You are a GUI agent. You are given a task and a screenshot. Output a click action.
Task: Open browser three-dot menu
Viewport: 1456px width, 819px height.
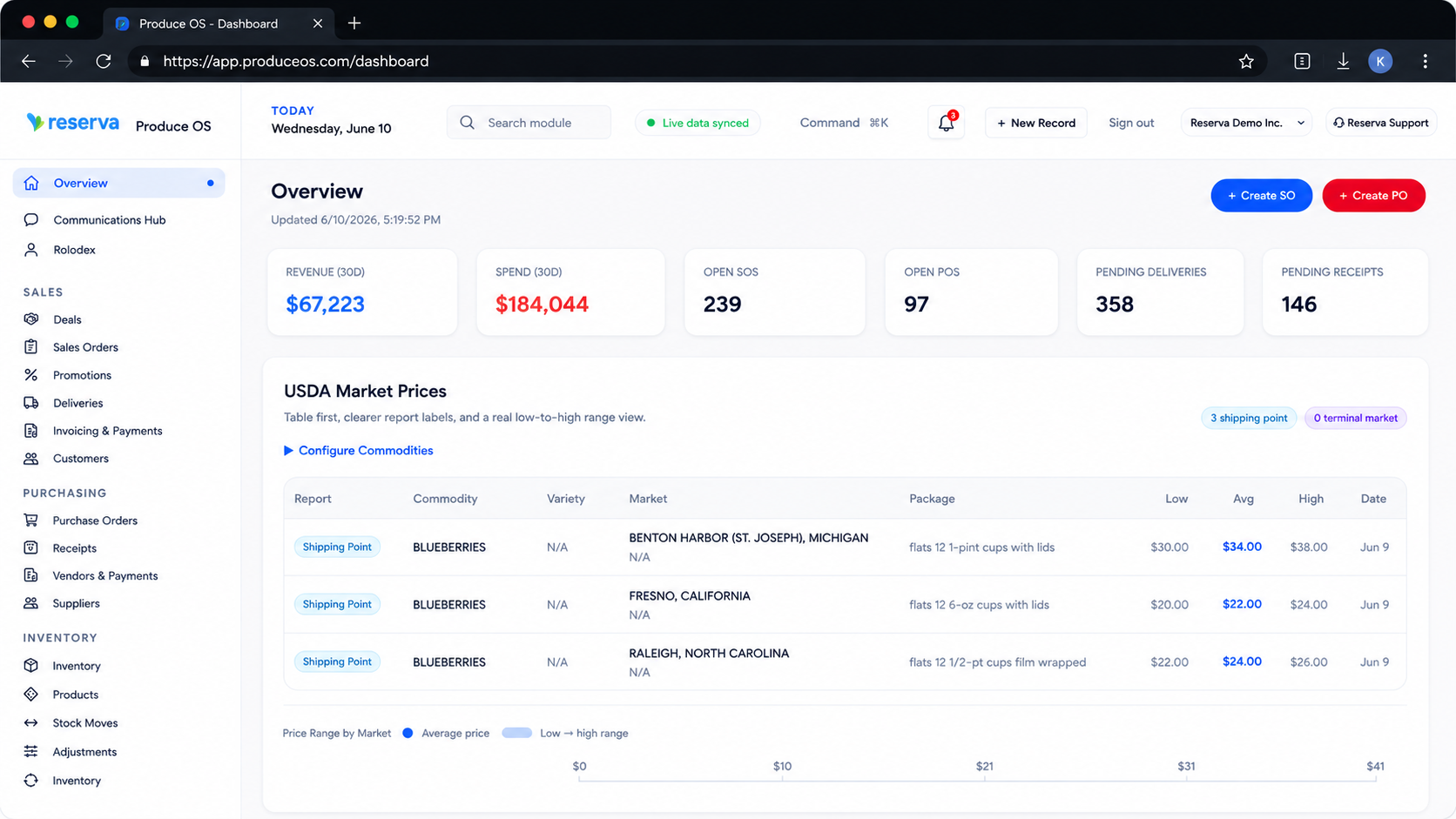point(1425,61)
